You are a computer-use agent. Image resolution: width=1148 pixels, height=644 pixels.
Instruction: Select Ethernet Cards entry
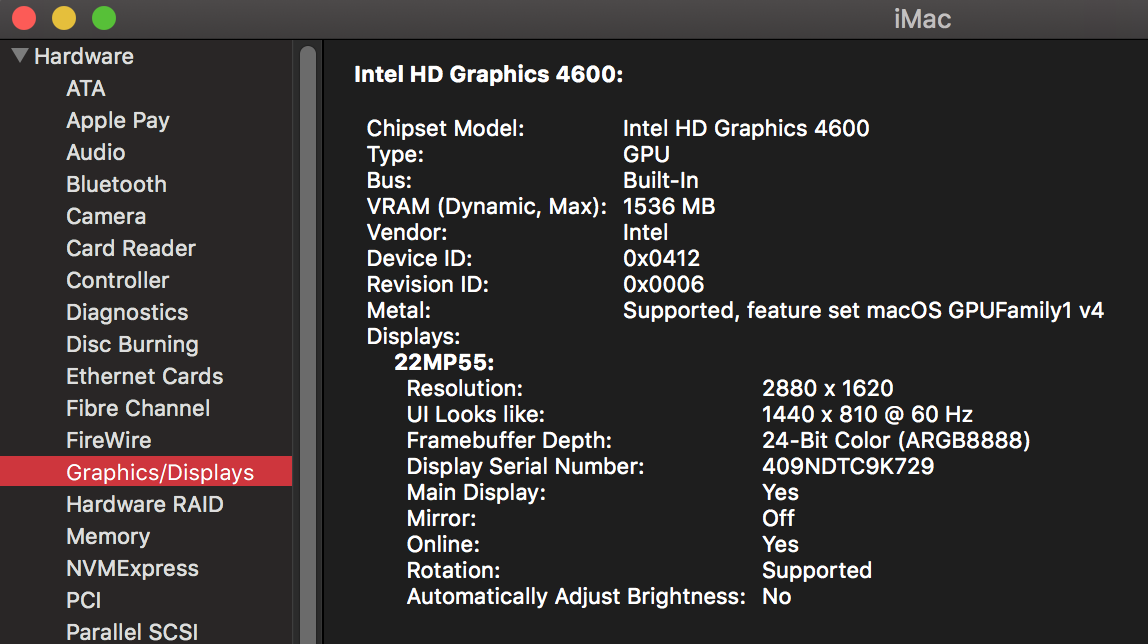145,376
